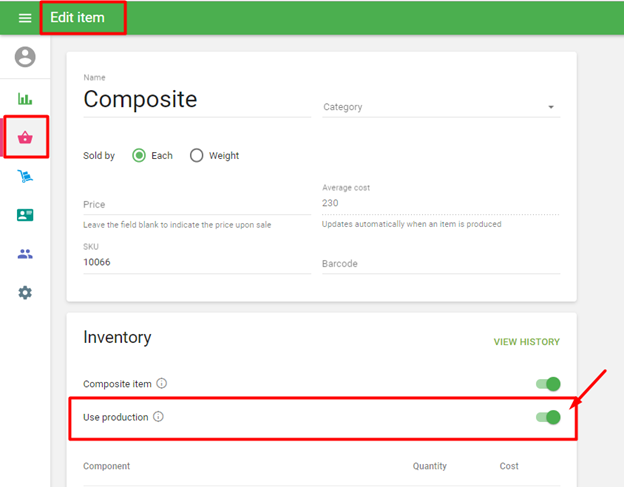Edit the SKU field showing 10066
624x487 pixels.
[197, 262]
